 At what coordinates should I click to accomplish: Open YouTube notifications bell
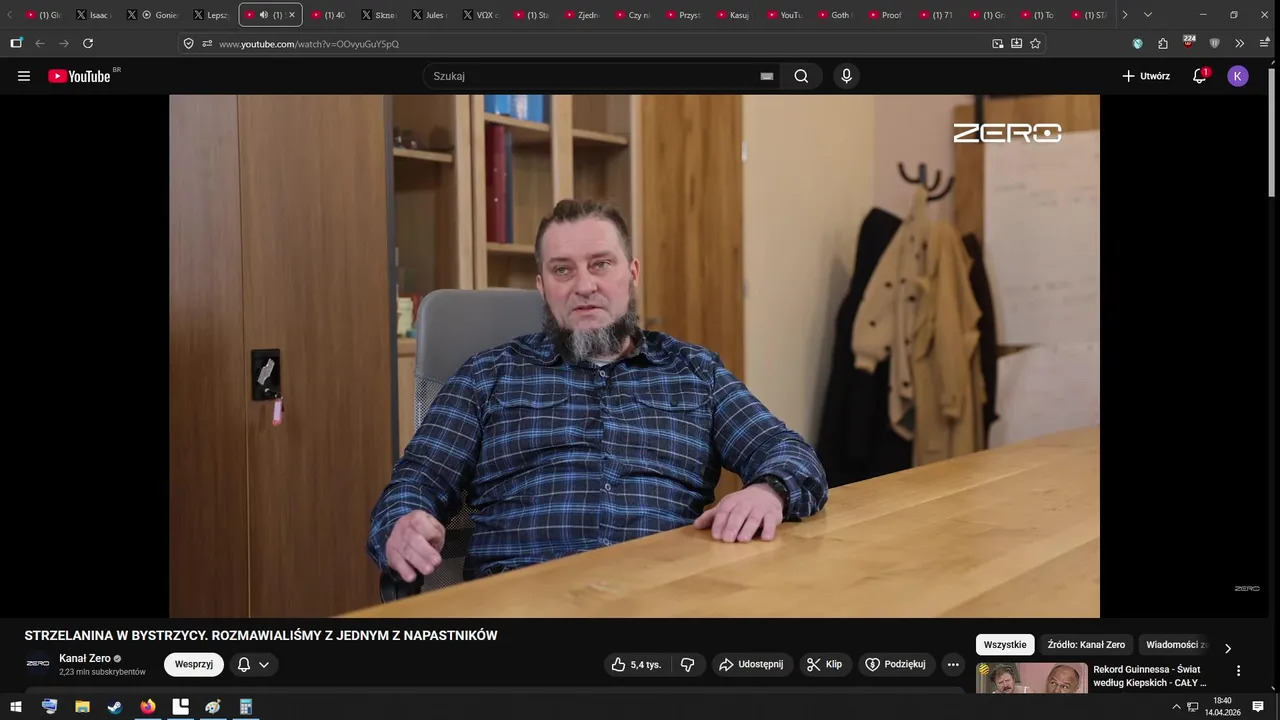click(1199, 76)
